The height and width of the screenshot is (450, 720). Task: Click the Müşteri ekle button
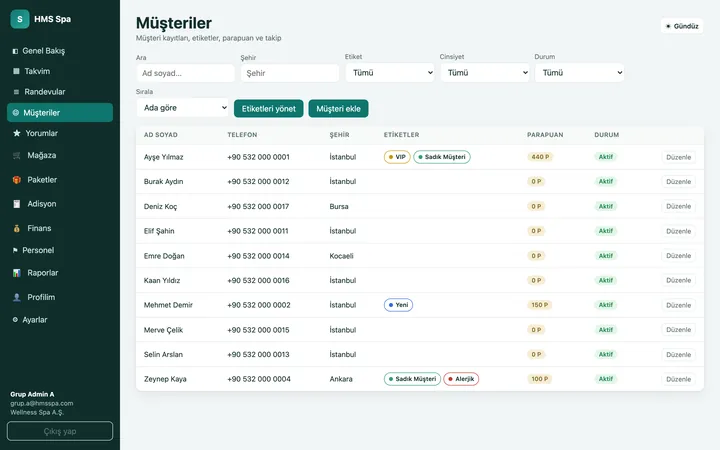pos(338,109)
